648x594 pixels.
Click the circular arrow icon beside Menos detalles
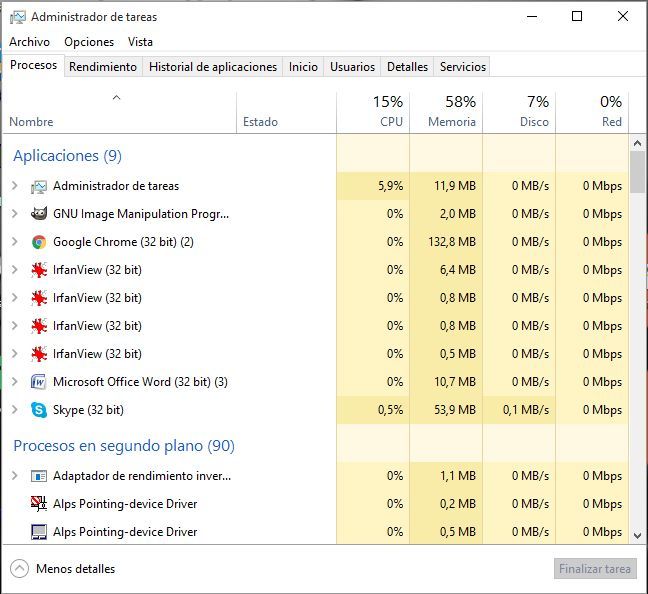click(19, 568)
